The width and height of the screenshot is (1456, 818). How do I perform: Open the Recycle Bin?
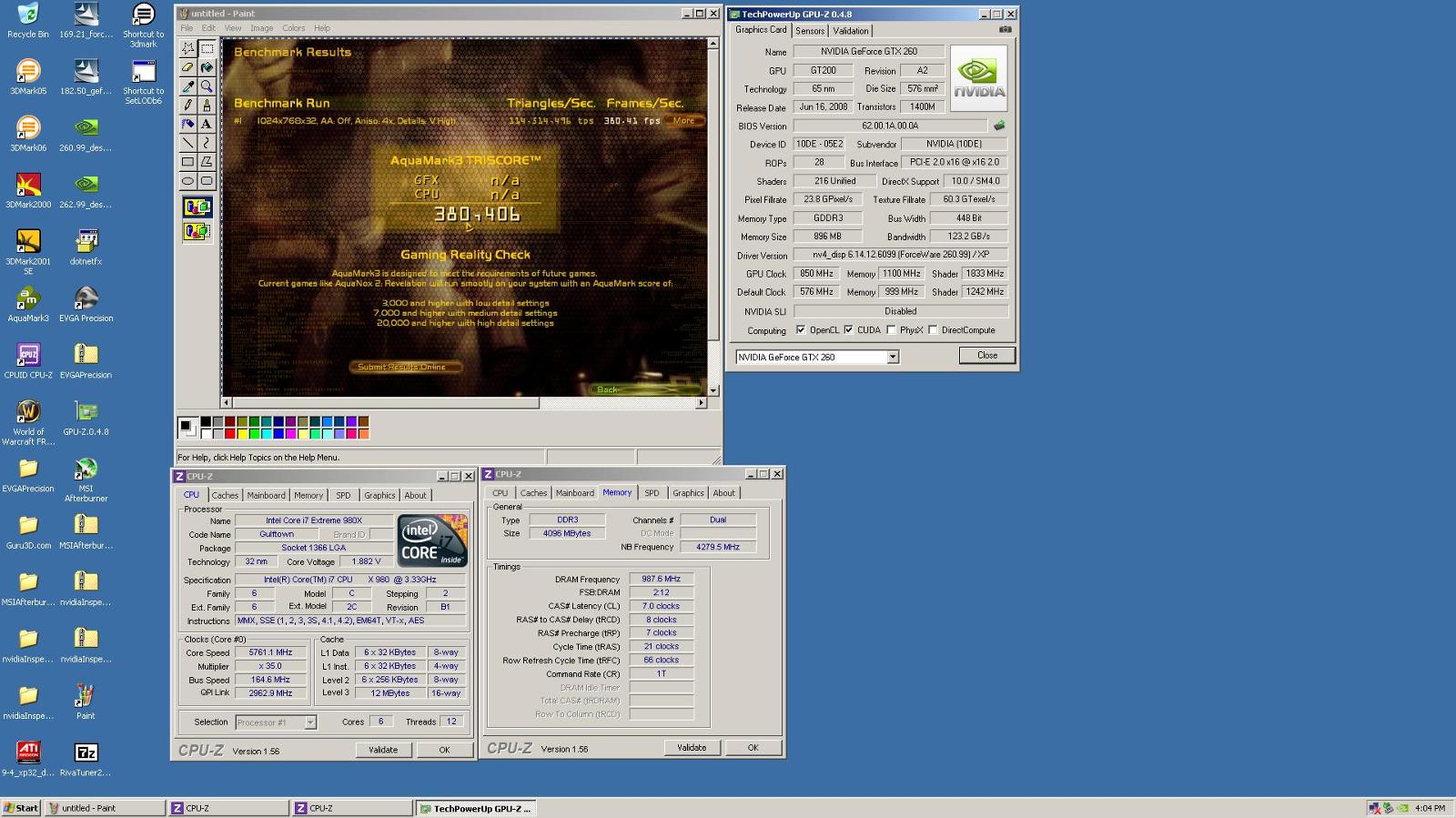[x=28, y=20]
